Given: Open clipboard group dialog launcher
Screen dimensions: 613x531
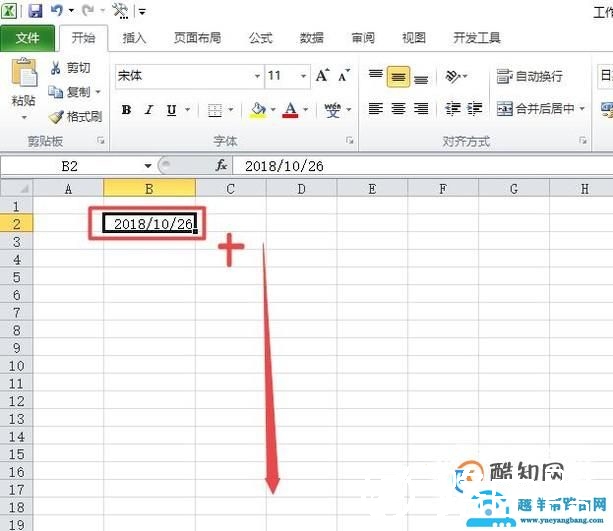Looking at the screenshot, I should [x=101, y=140].
